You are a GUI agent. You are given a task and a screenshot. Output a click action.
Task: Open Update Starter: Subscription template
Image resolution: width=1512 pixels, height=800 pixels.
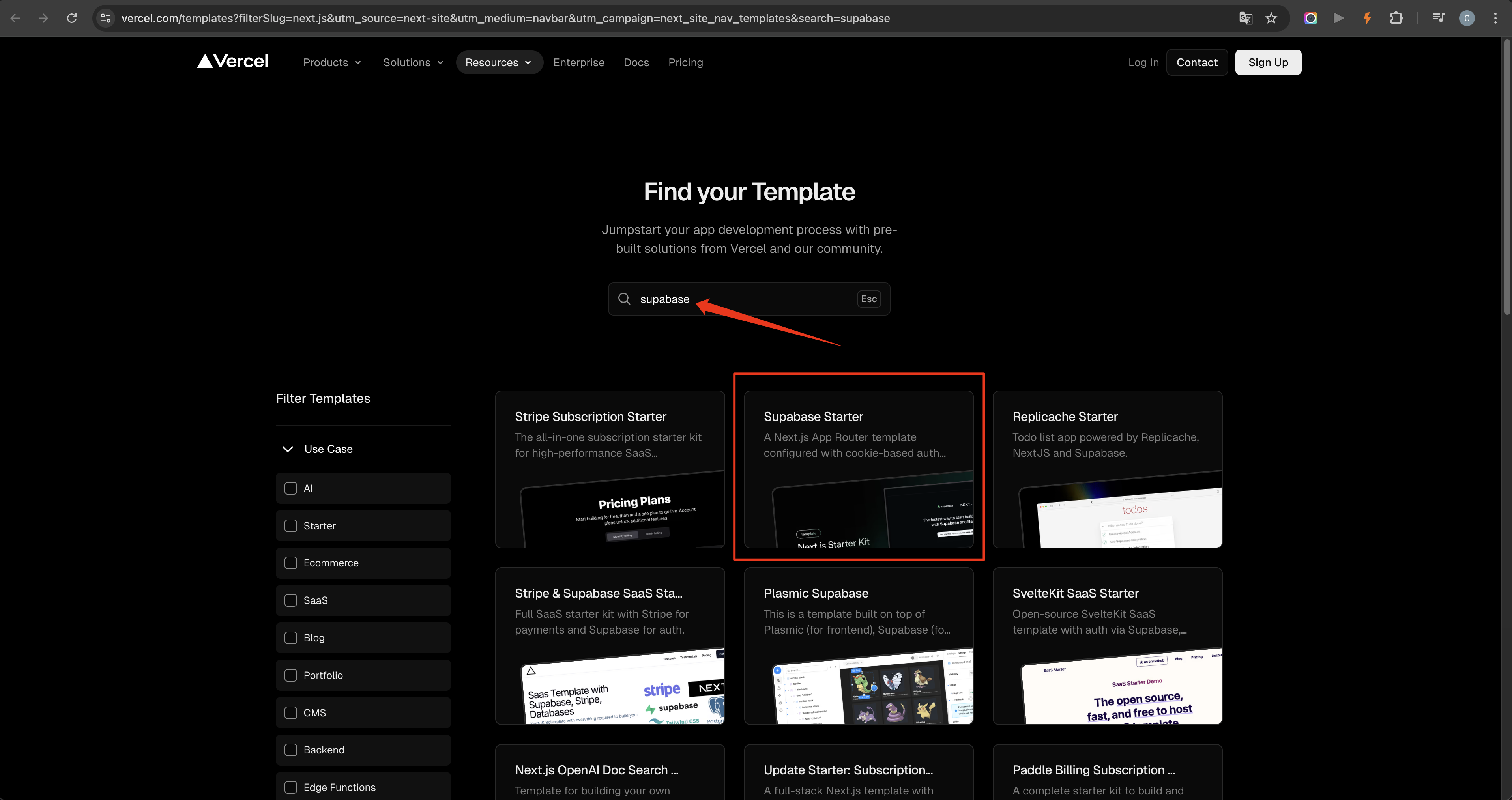(859, 772)
